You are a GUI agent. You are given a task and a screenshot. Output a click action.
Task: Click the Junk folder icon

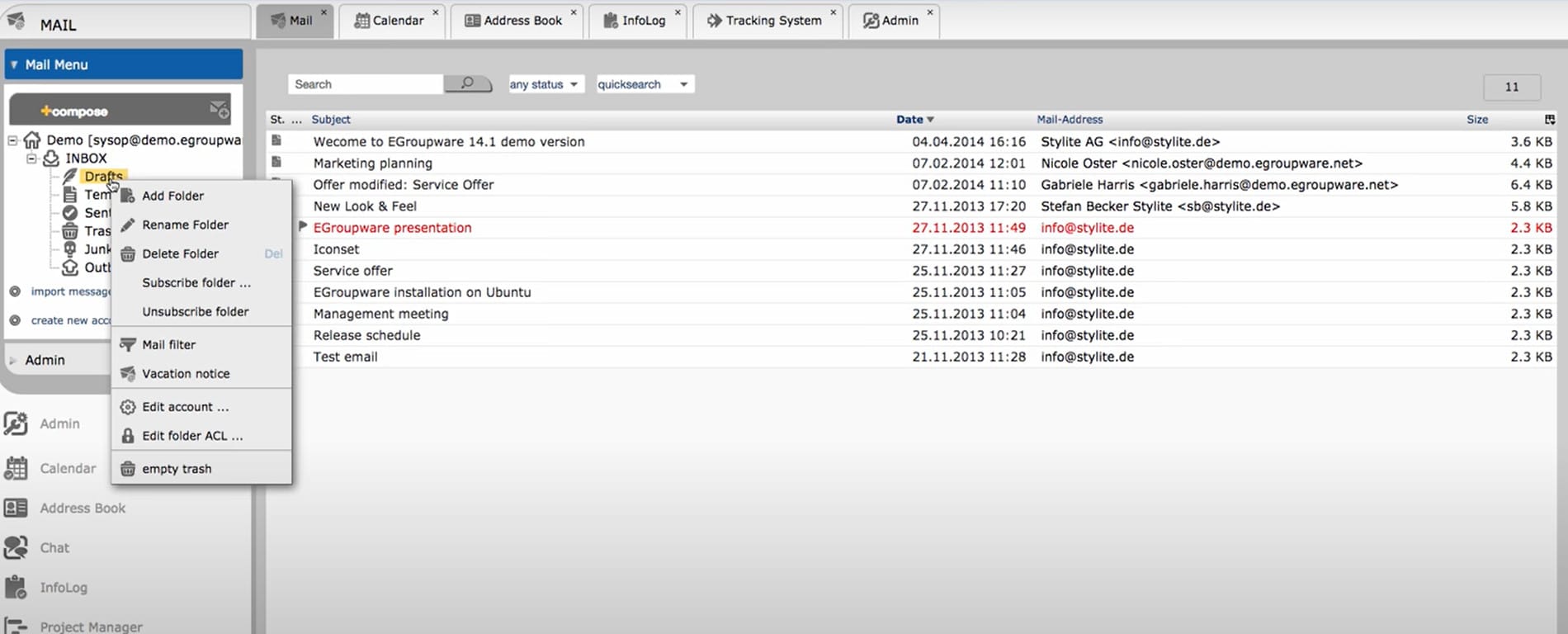click(x=70, y=248)
